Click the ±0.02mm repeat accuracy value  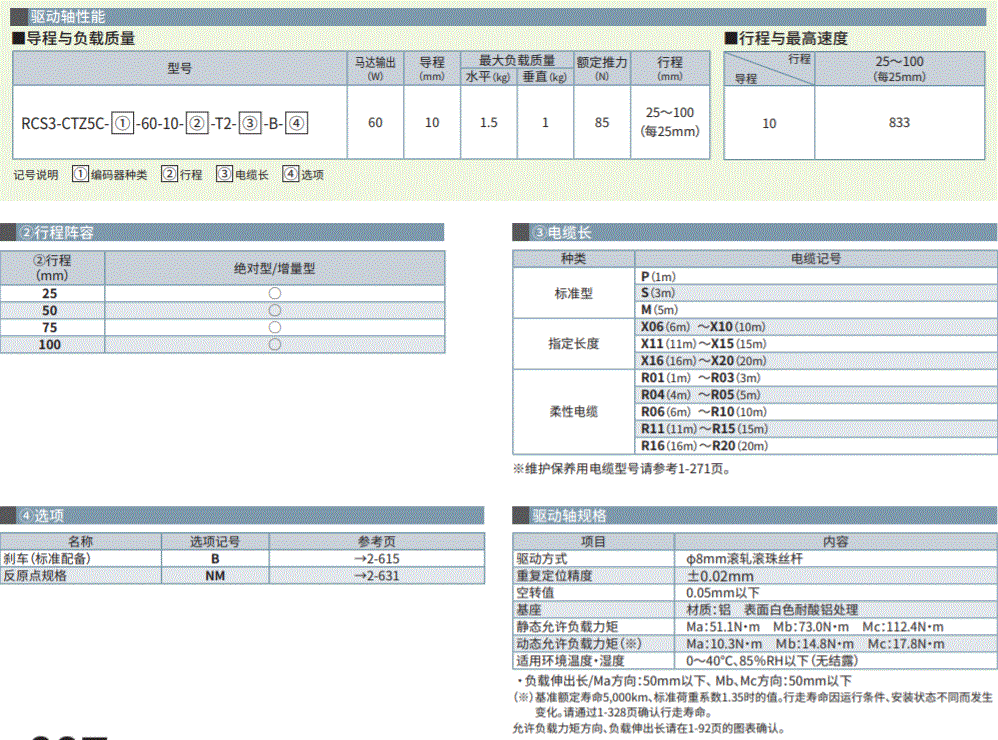(720, 576)
